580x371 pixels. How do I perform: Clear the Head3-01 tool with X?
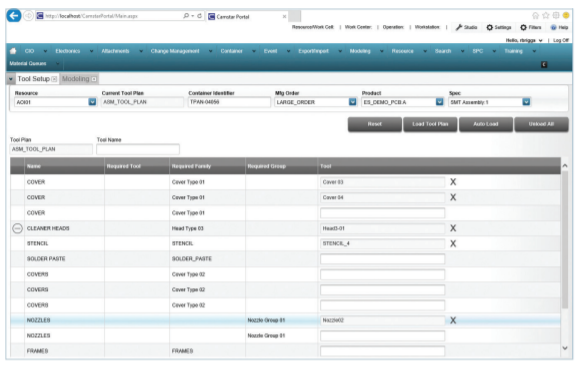(x=453, y=228)
